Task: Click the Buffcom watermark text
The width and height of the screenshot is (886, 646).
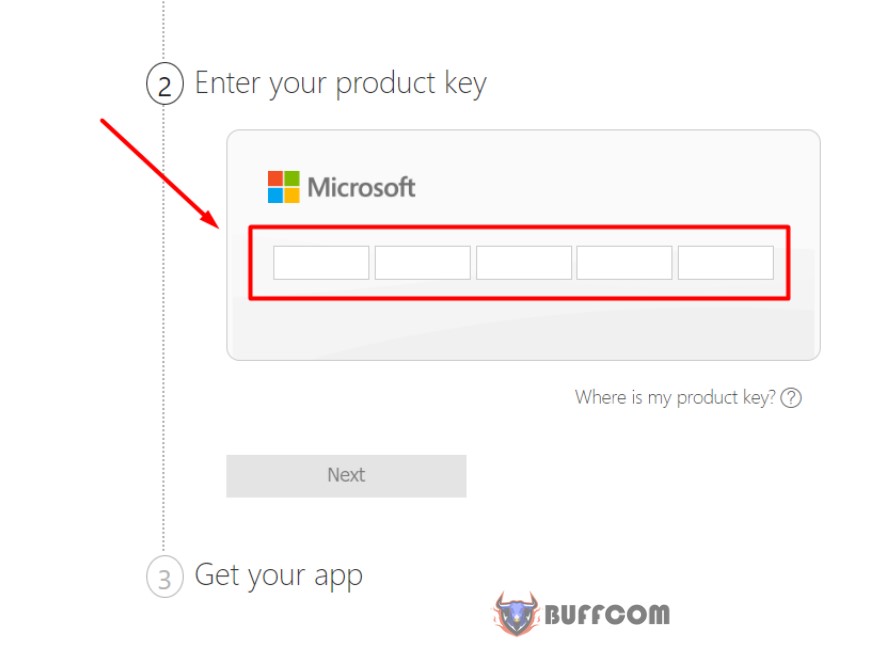Action: coord(607,615)
